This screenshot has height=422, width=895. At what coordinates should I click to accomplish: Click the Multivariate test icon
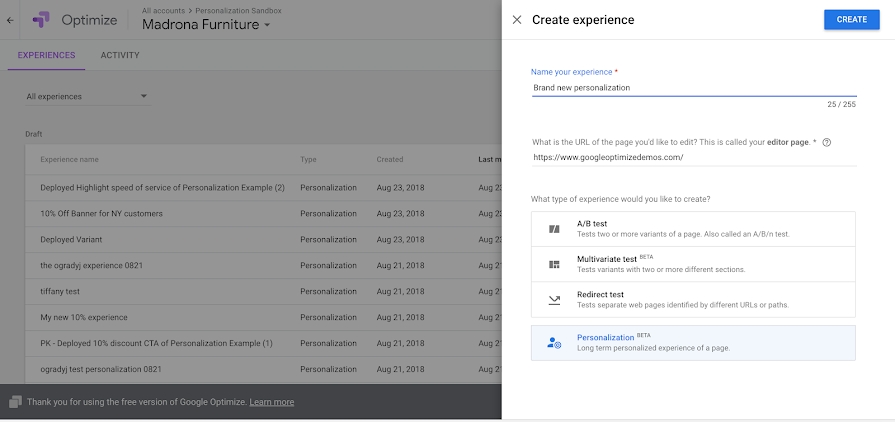tap(554, 264)
